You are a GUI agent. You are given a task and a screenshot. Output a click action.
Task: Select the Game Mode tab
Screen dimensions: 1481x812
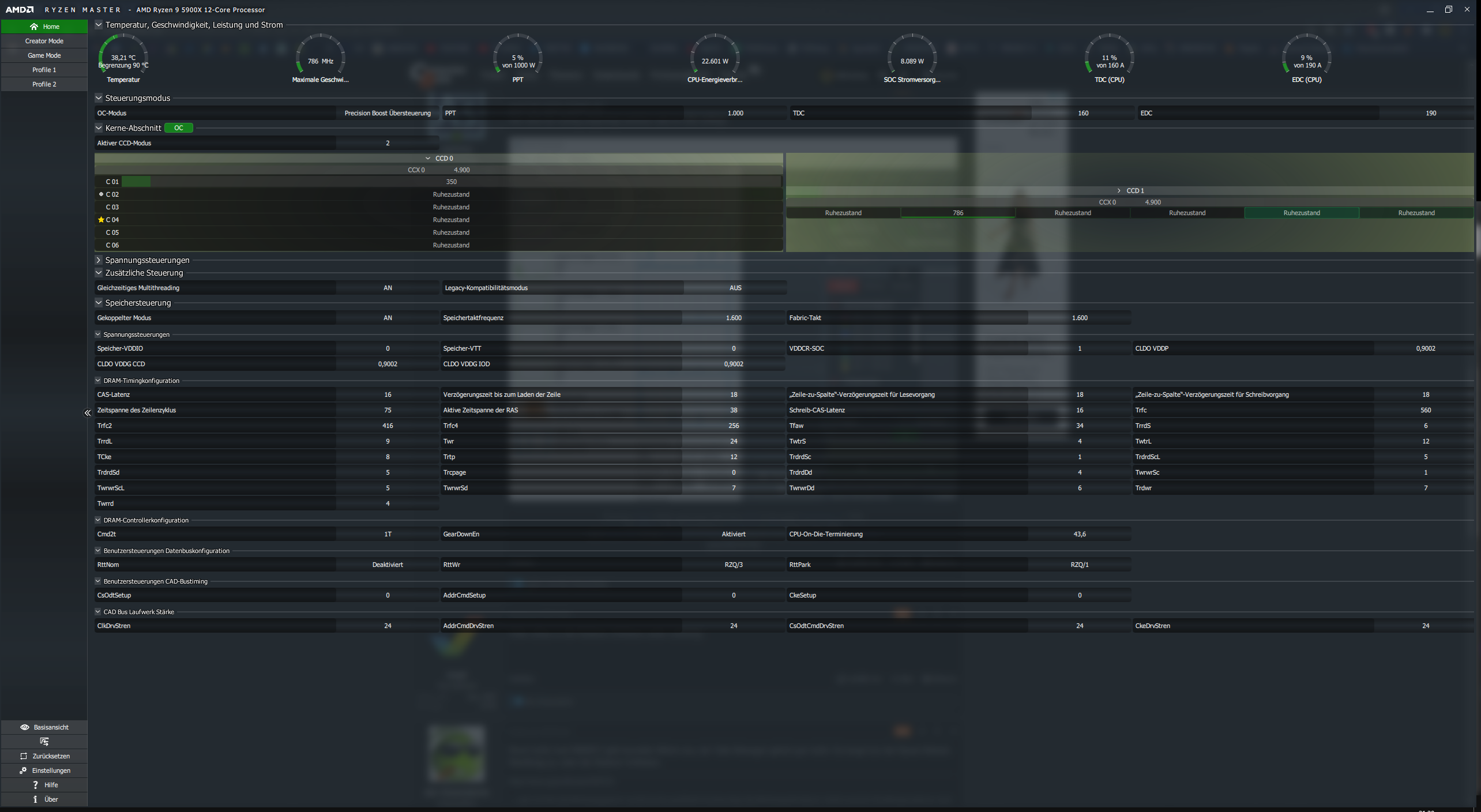(x=44, y=55)
